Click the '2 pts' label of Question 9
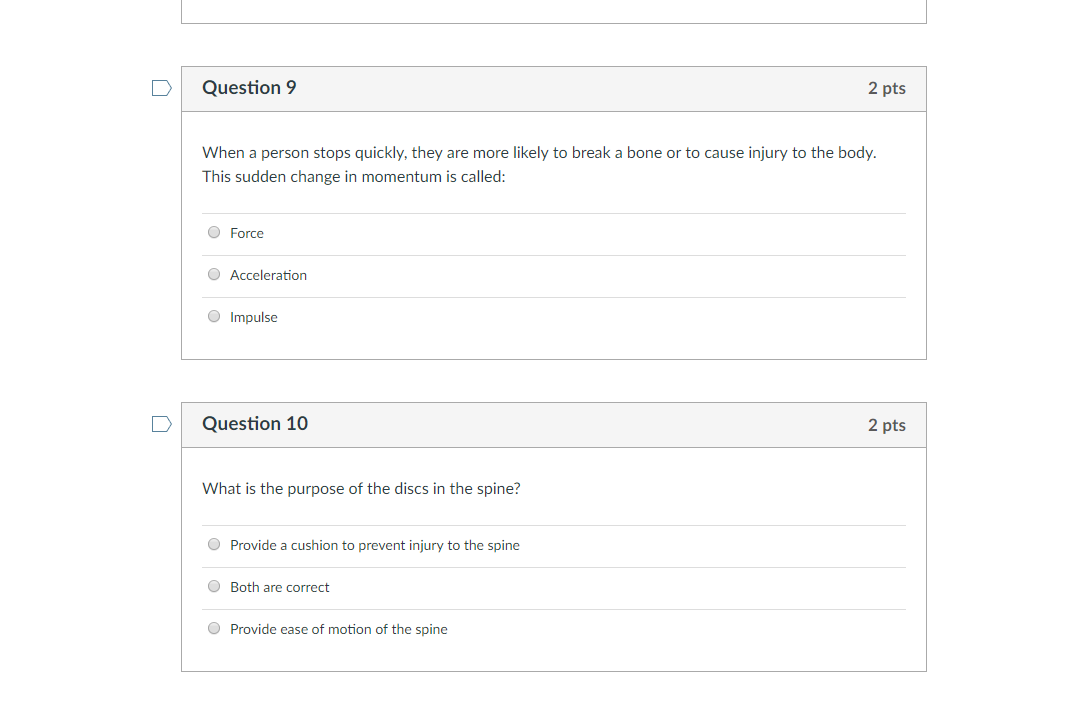The width and height of the screenshot is (1065, 704). (x=886, y=88)
